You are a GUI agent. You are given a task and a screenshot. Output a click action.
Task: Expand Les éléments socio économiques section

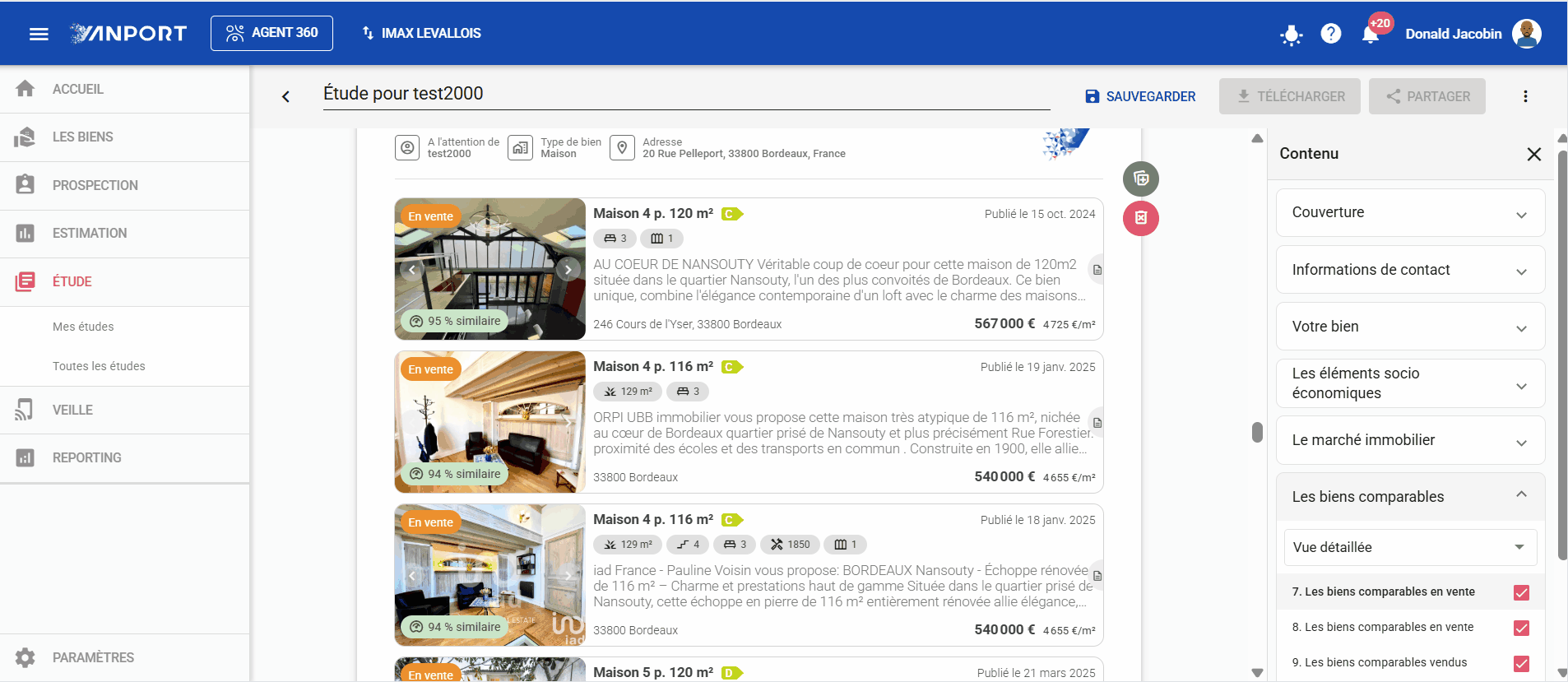point(1410,383)
